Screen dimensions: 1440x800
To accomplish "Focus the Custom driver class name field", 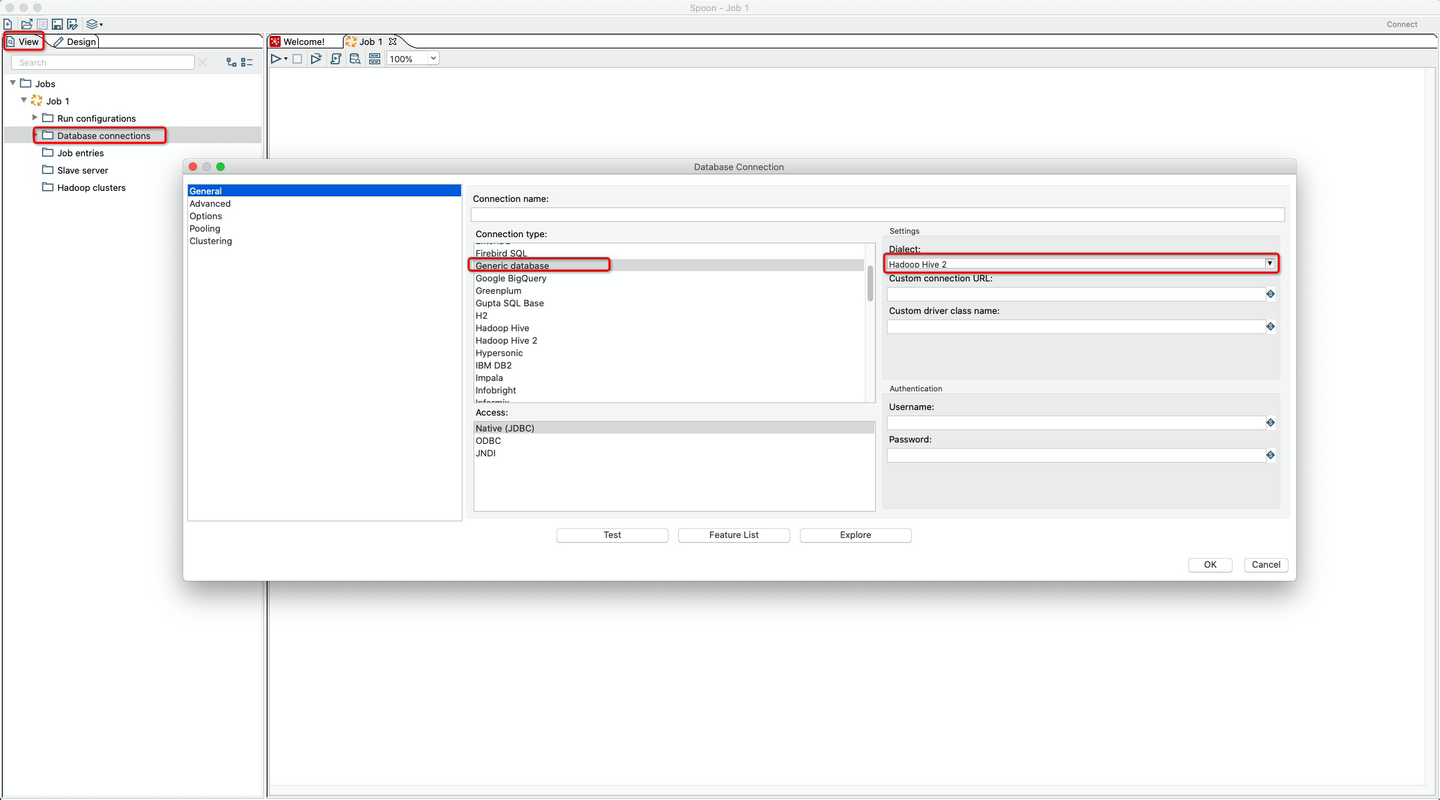I will 1077,327.
